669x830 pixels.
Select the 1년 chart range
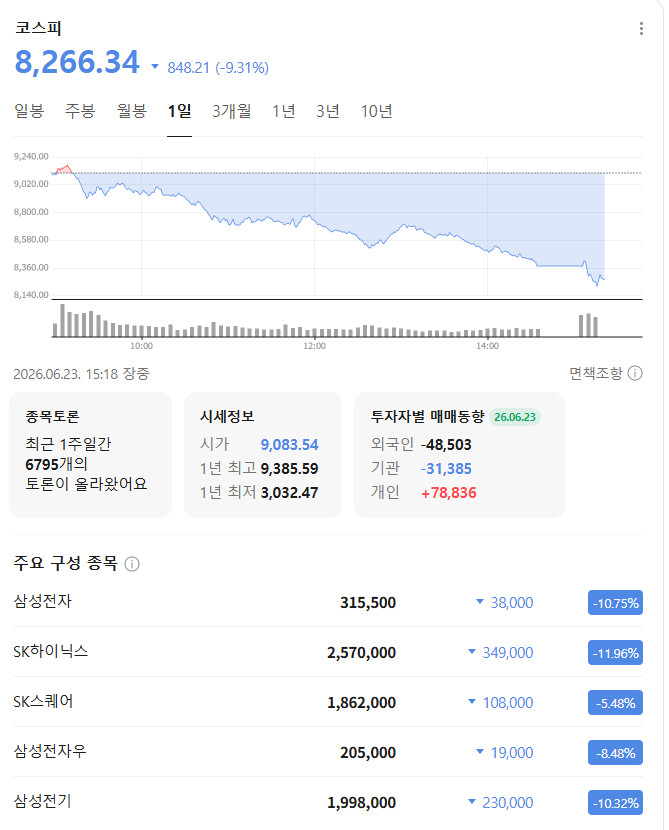pos(283,111)
